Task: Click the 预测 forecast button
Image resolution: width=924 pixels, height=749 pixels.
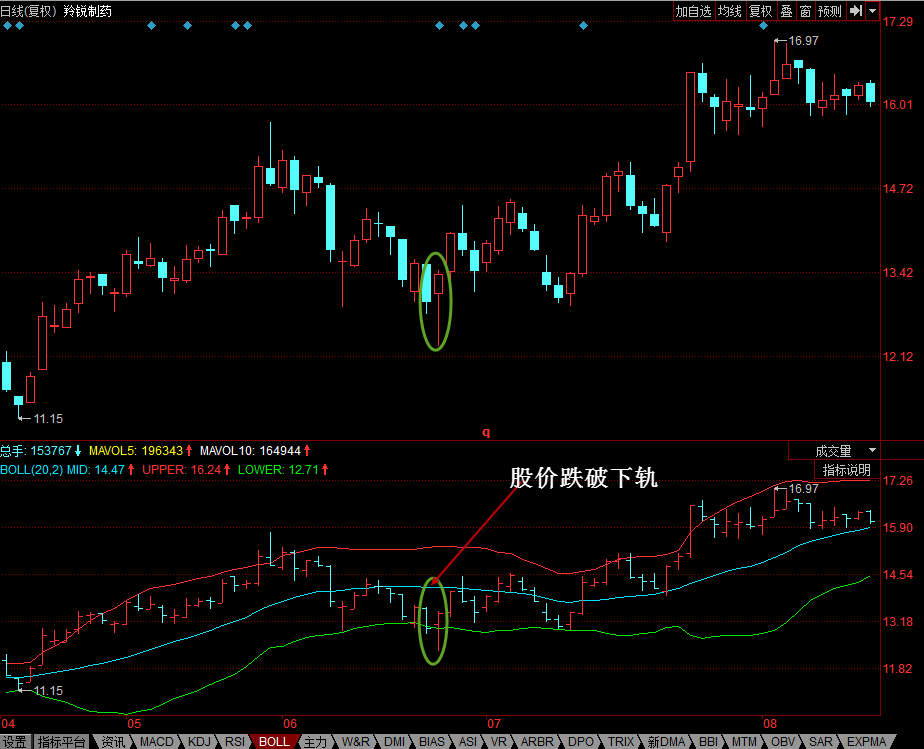Action: pyautogui.click(x=830, y=11)
